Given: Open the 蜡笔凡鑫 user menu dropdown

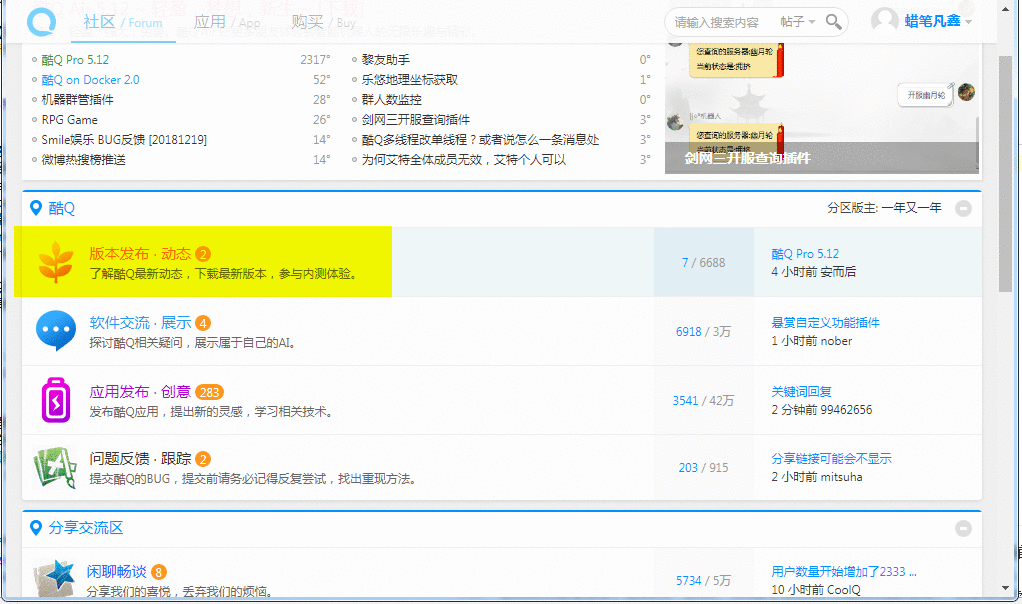Looking at the screenshot, I should 938,21.
